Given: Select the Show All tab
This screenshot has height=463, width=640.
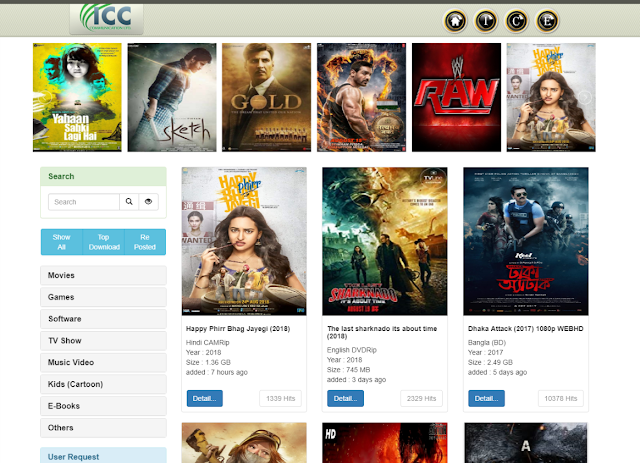Looking at the screenshot, I should [62, 242].
